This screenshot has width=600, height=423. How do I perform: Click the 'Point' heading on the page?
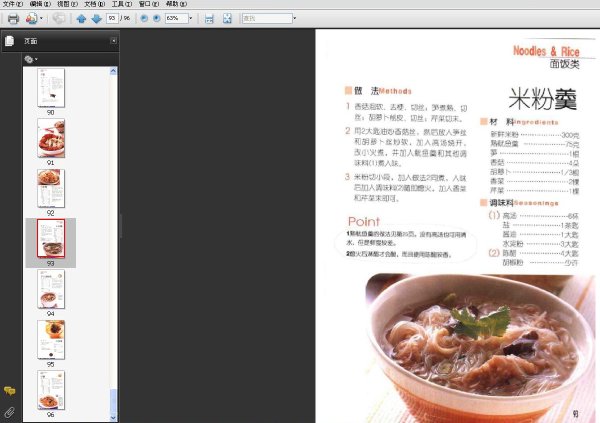(x=364, y=222)
